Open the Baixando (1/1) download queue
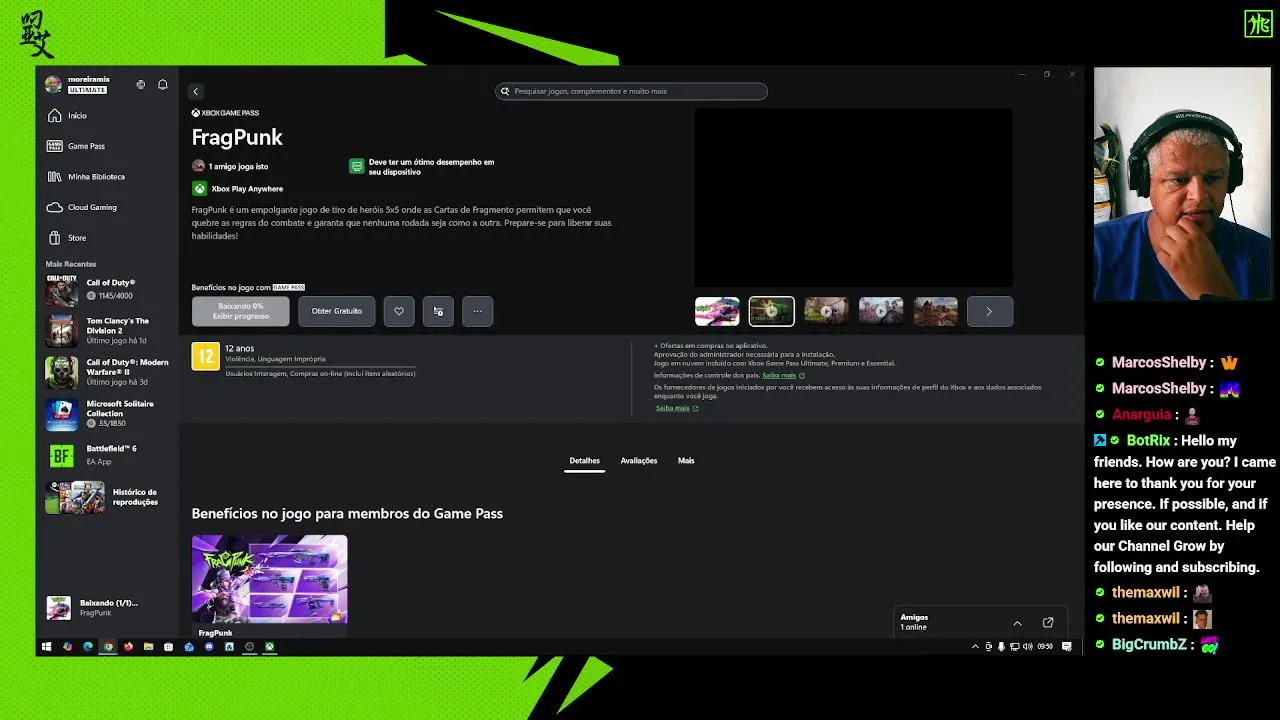 click(x=107, y=607)
